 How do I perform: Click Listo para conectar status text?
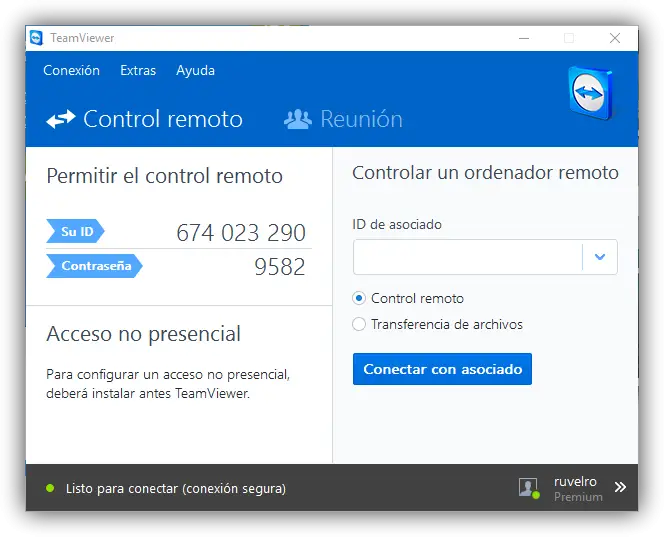point(176,488)
